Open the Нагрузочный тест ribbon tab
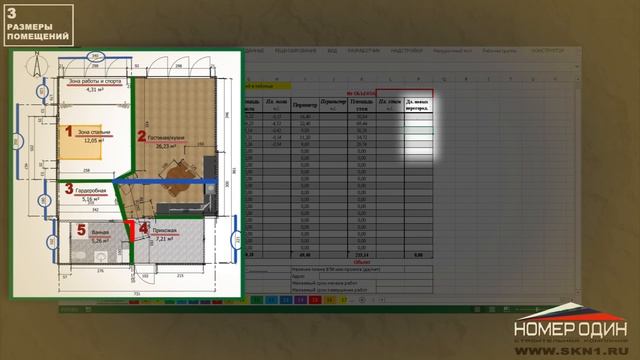Image resolution: width=640 pixels, height=360 pixels. click(452, 51)
